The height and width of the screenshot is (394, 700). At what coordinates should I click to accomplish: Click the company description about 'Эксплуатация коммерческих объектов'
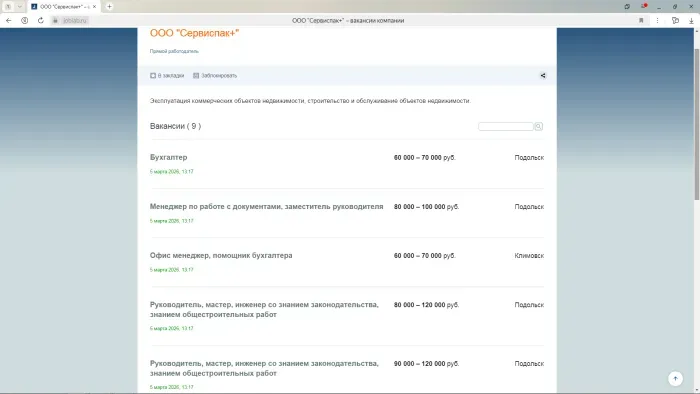point(310,101)
